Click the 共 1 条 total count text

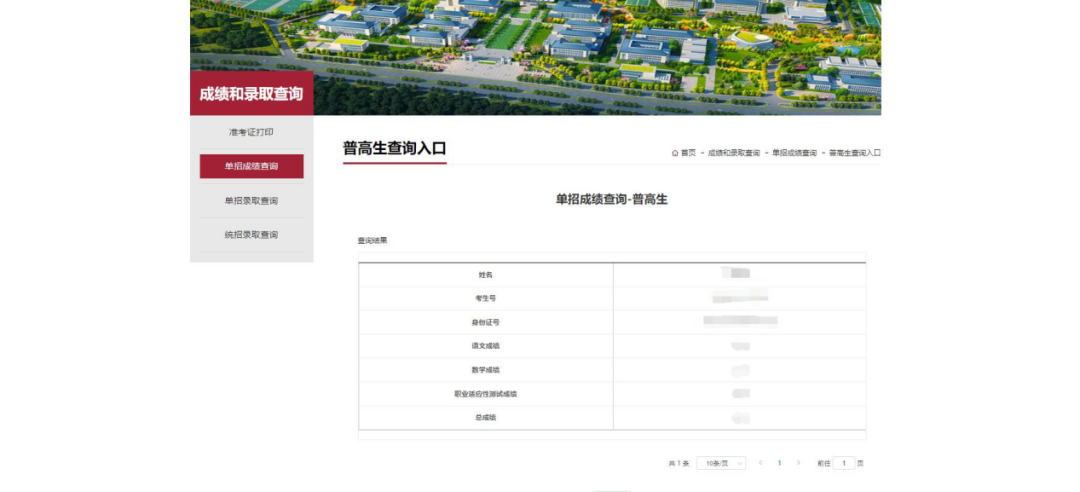point(678,464)
